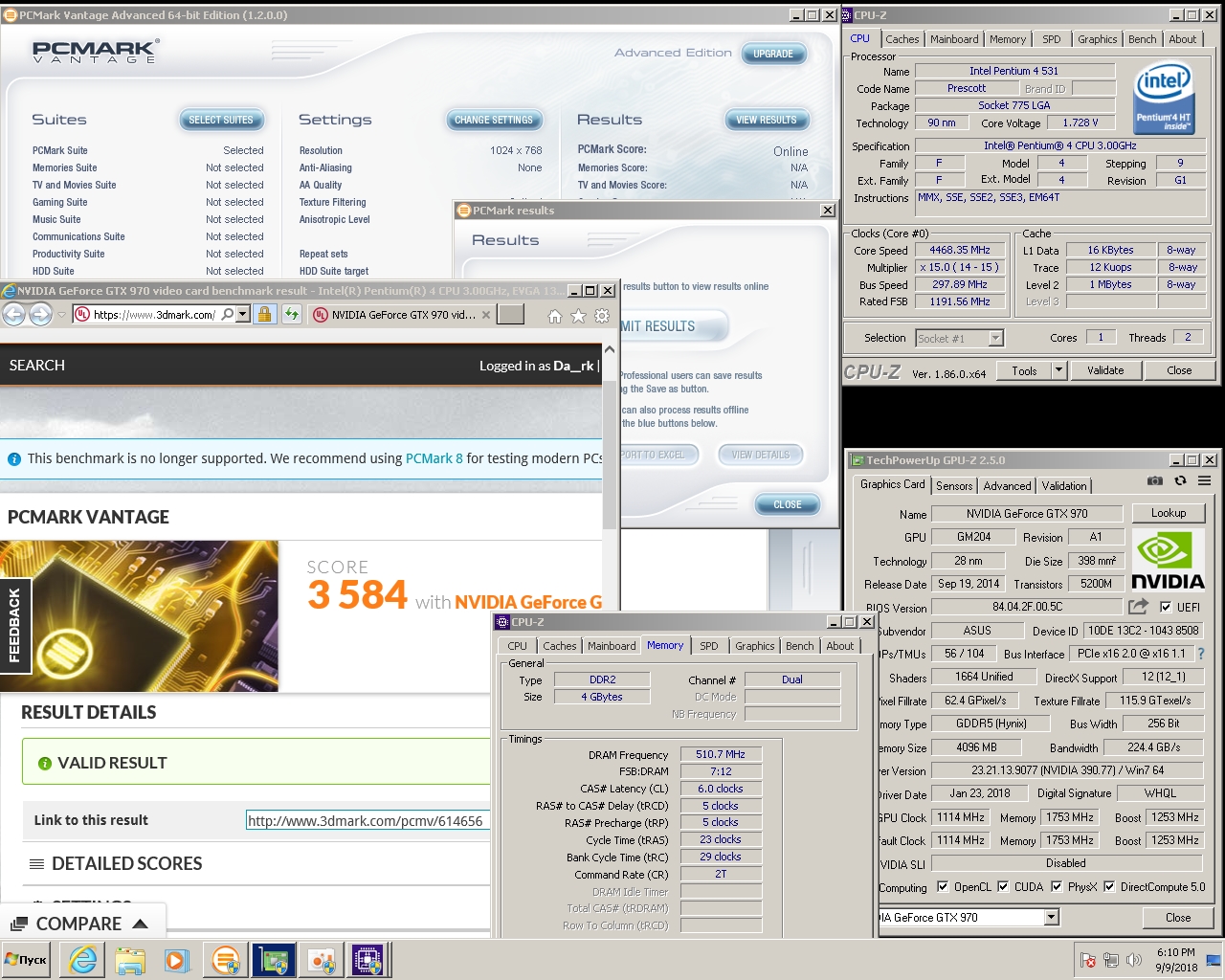This screenshot has width=1225, height=980.
Task: Click the SEARCH link on 3dmark page
Action: click(x=37, y=365)
